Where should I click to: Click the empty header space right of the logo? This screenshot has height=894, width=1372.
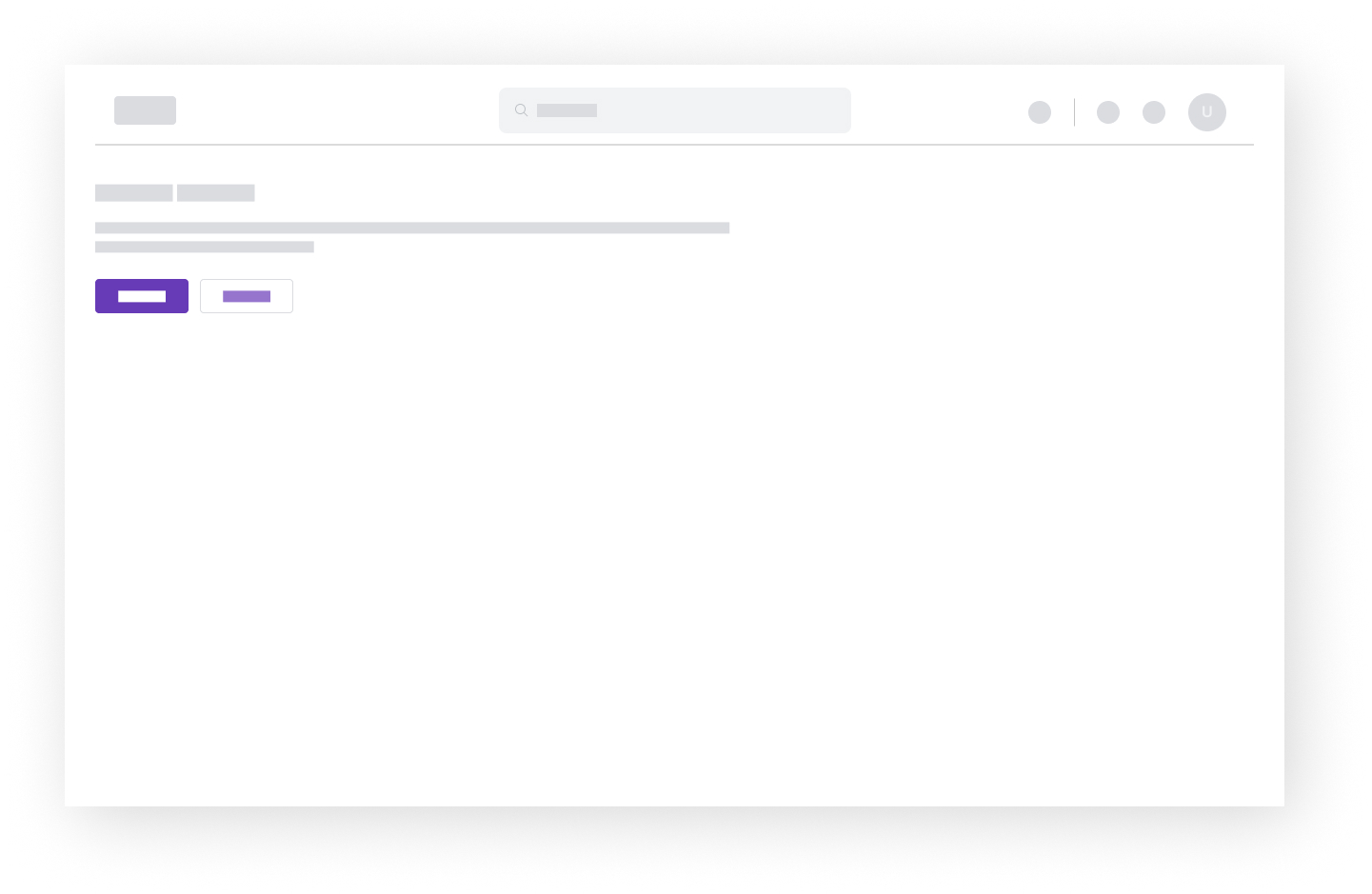333,110
